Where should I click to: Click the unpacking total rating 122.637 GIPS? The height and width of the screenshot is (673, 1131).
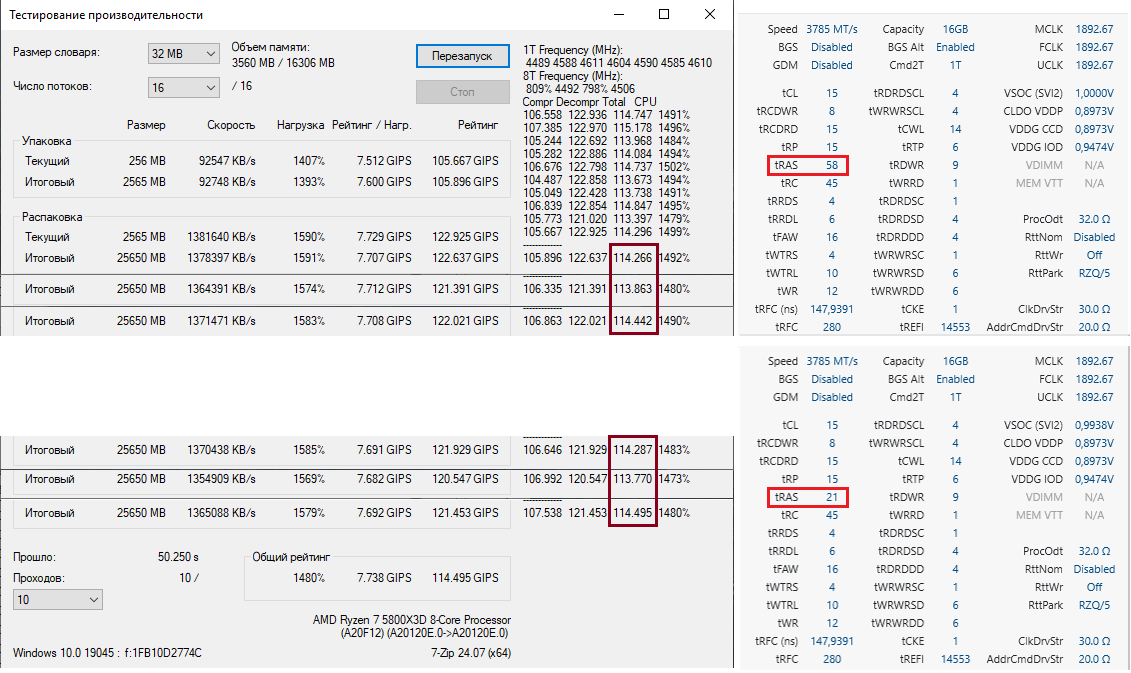[465, 258]
